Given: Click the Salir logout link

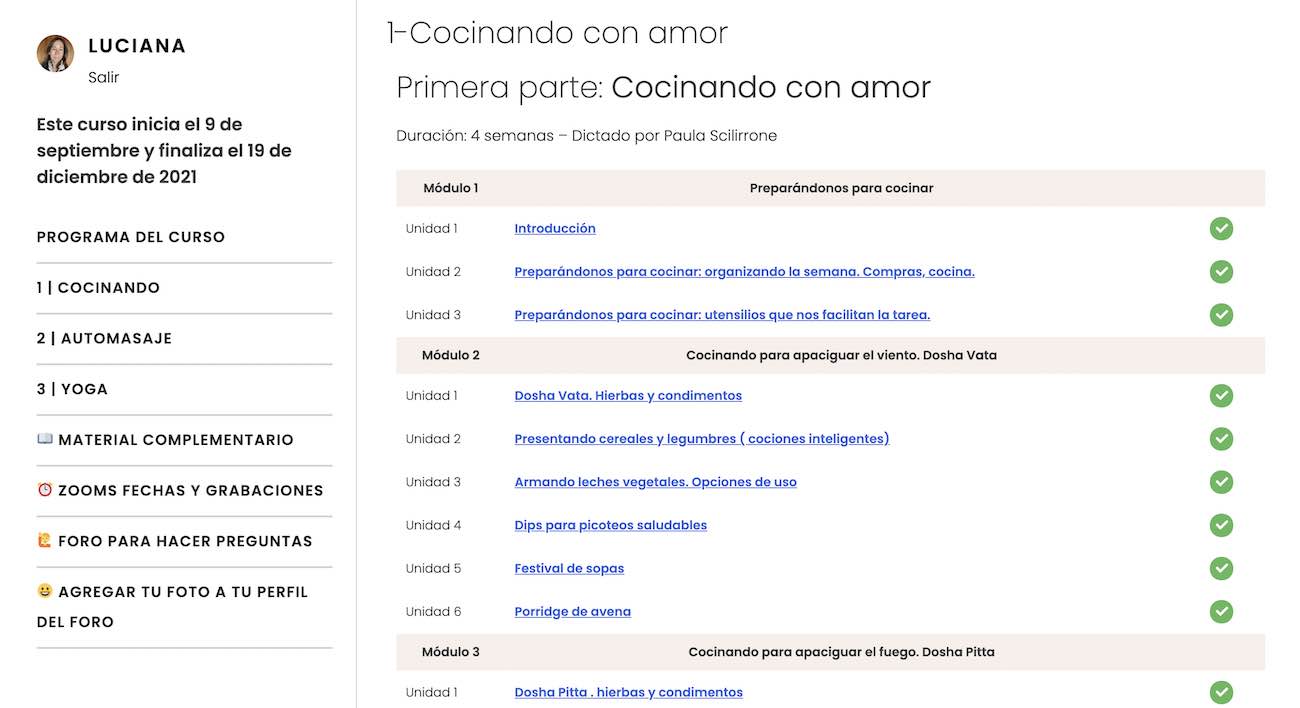Looking at the screenshot, I should click(103, 77).
